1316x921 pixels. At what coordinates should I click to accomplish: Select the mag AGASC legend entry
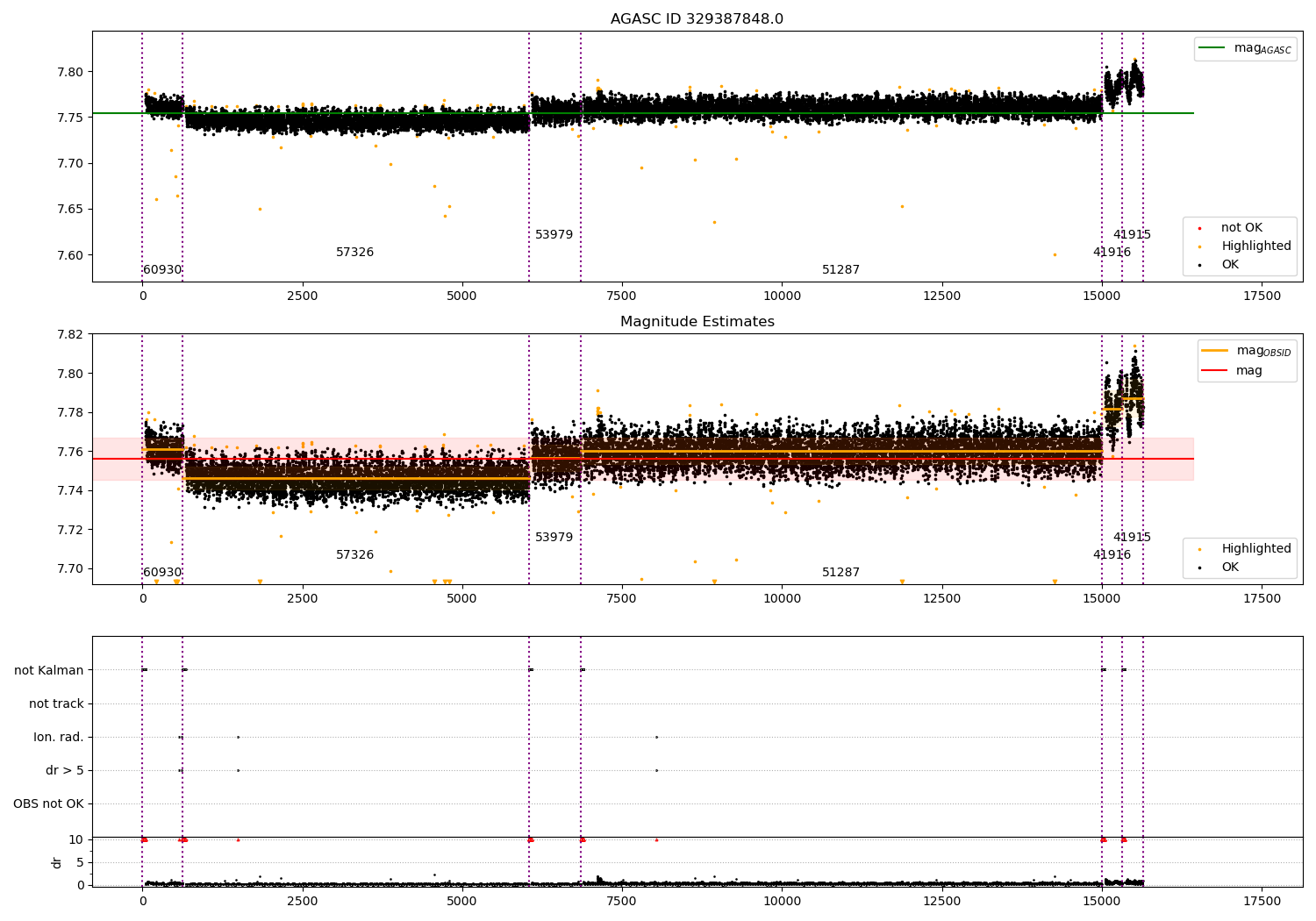pos(1245,48)
